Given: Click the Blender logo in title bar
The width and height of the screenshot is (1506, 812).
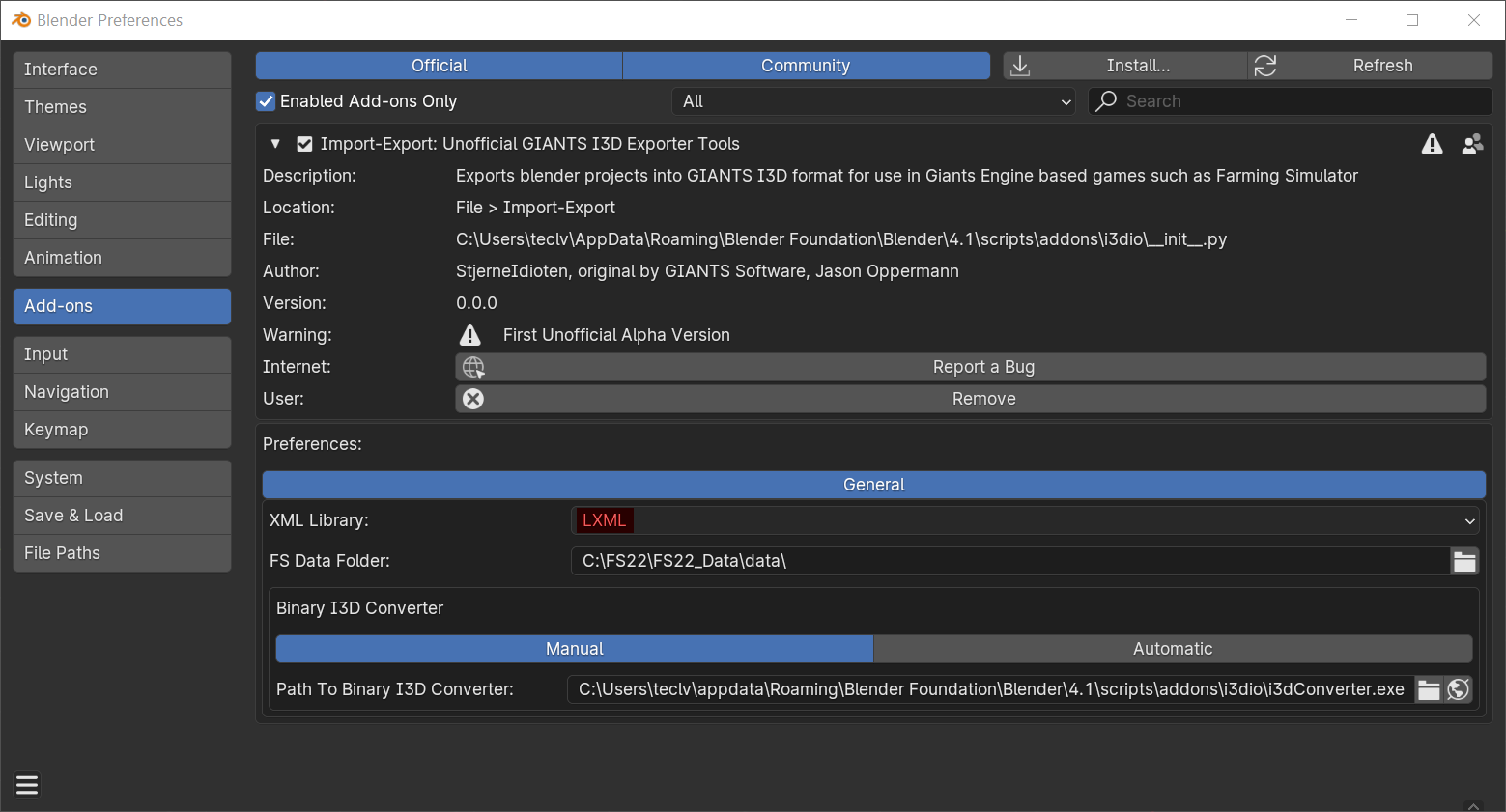Looking at the screenshot, I should (x=21, y=19).
